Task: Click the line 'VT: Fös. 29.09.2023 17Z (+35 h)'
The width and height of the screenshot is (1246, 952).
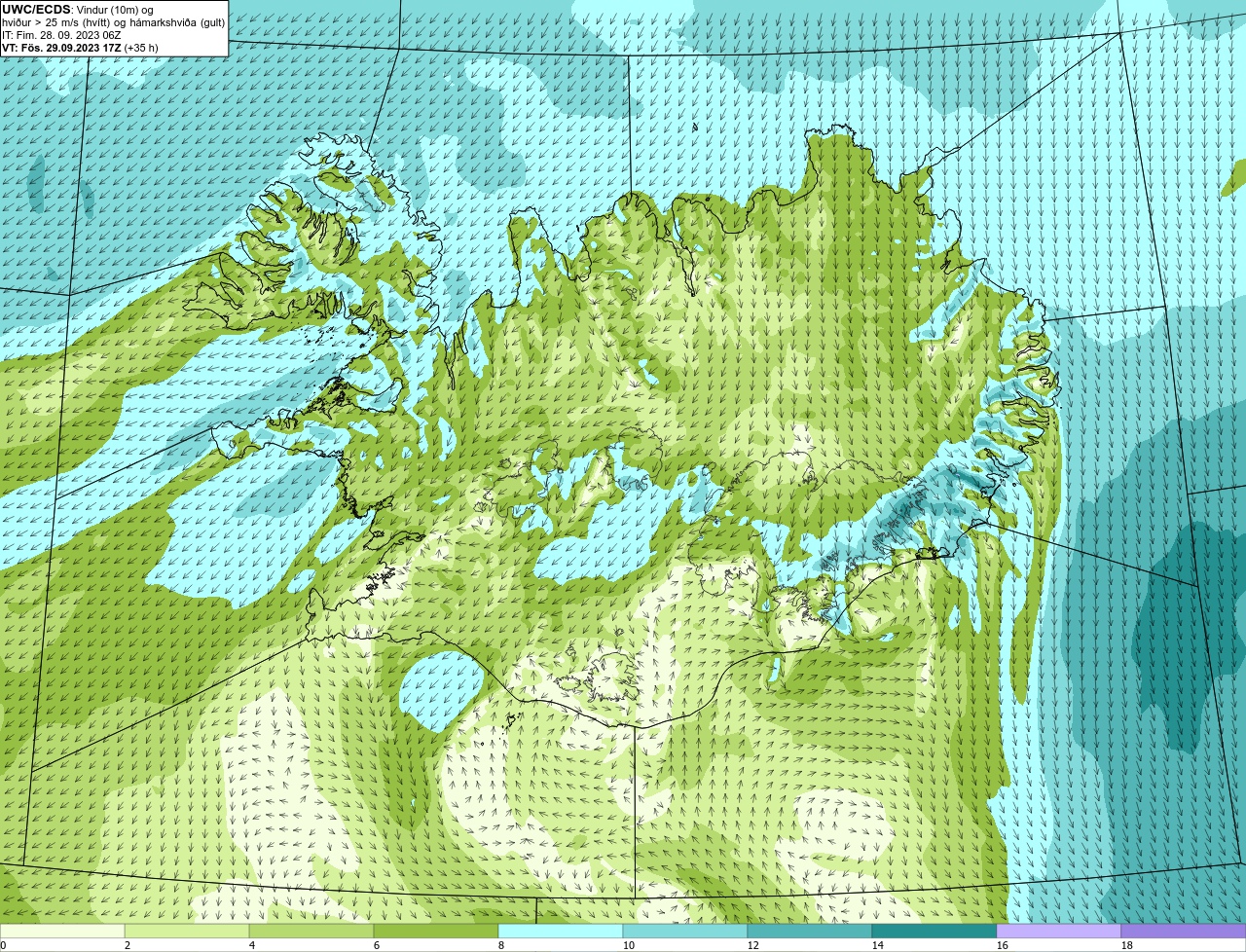Action: pyautogui.click(x=80, y=48)
